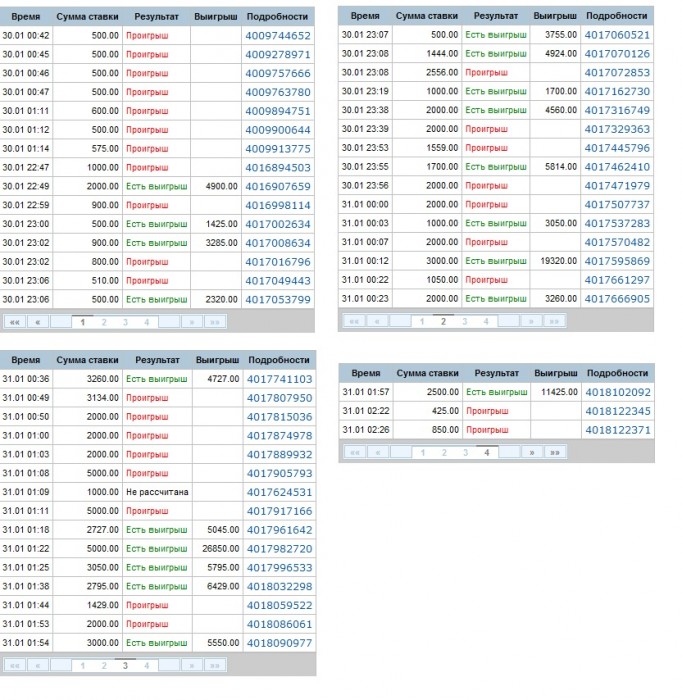The image size is (682, 700).
Task: Select page 2 in top-left table pager
Action: [104, 322]
